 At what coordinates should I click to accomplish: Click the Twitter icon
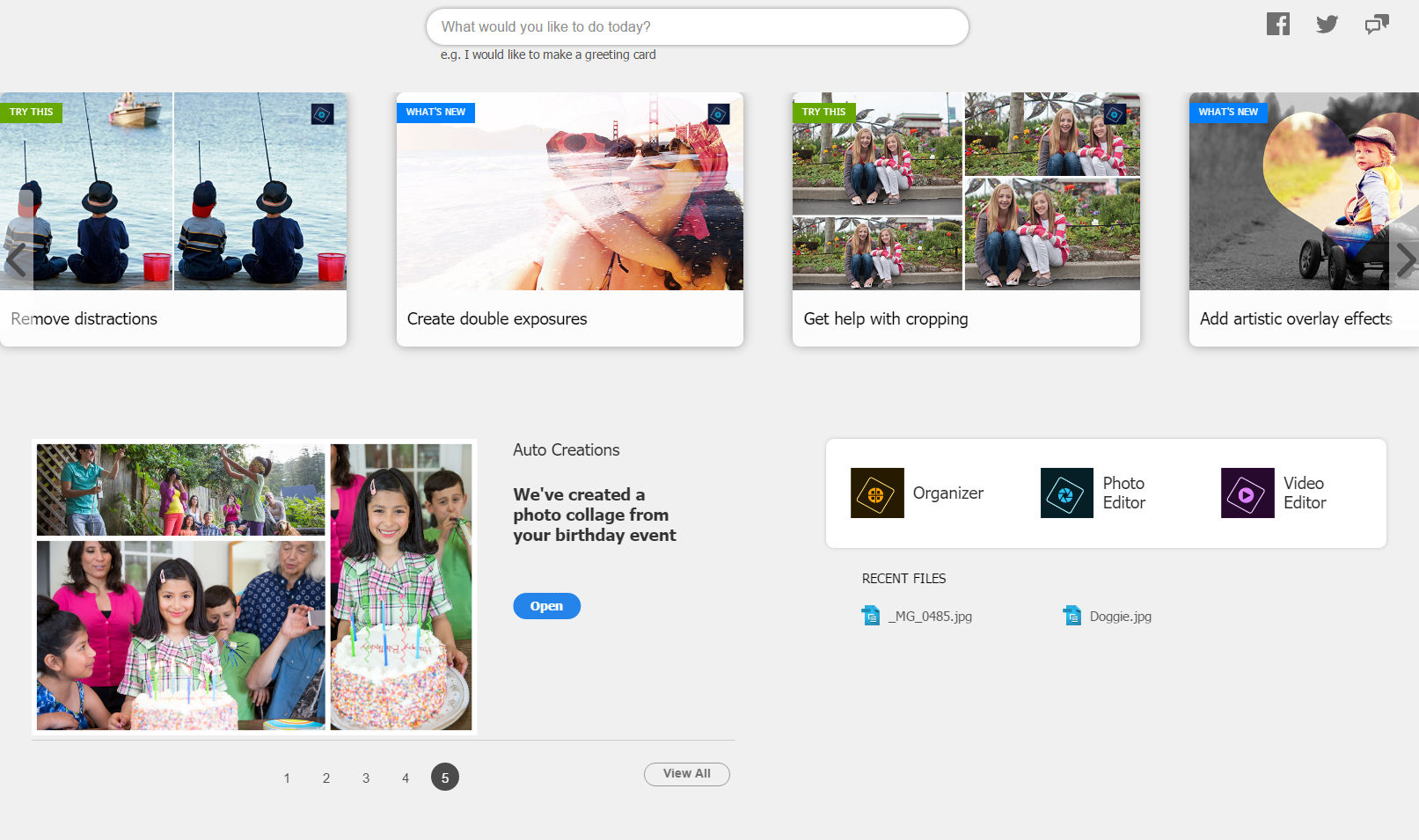point(1327,24)
